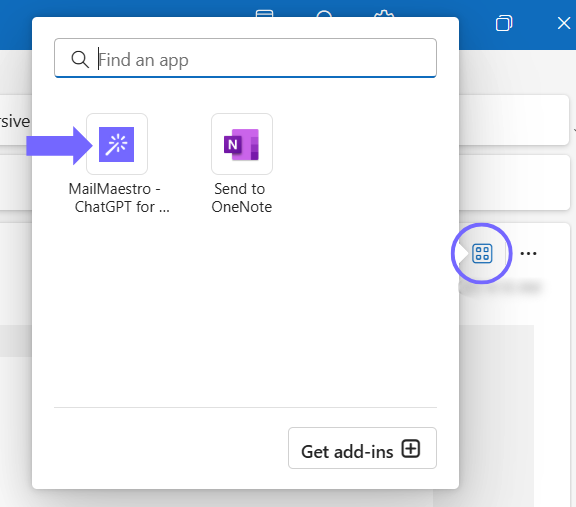Image resolution: width=576 pixels, height=507 pixels.
Task: Toggle the Apps grid icon in message toolbar
Action: click(482, 254)
